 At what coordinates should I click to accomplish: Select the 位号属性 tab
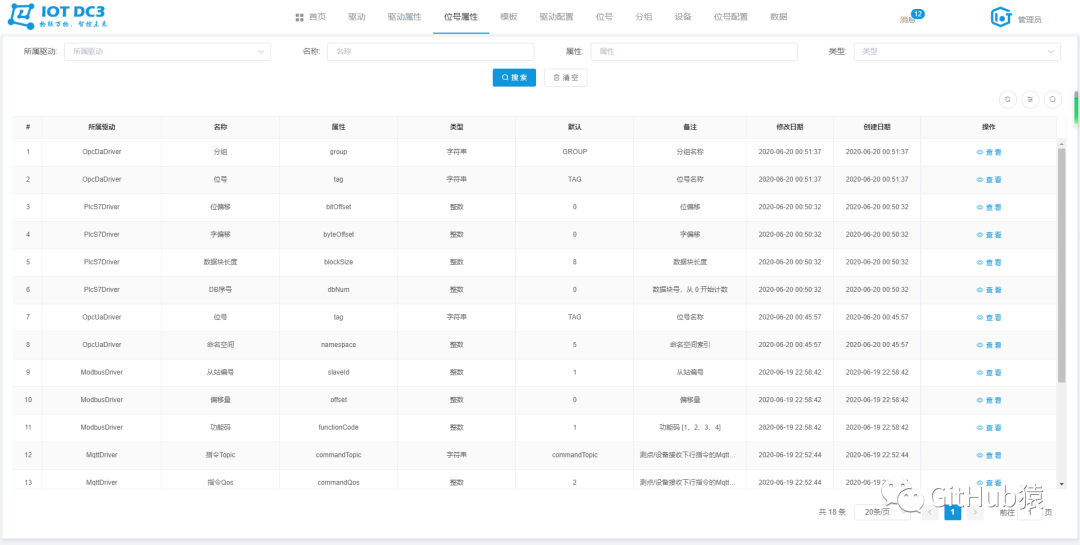point(461,17)
